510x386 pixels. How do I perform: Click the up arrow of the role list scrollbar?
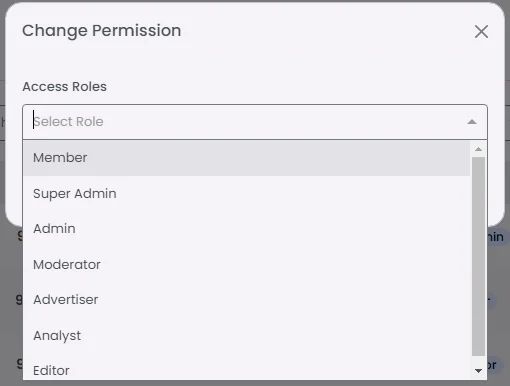478,149
